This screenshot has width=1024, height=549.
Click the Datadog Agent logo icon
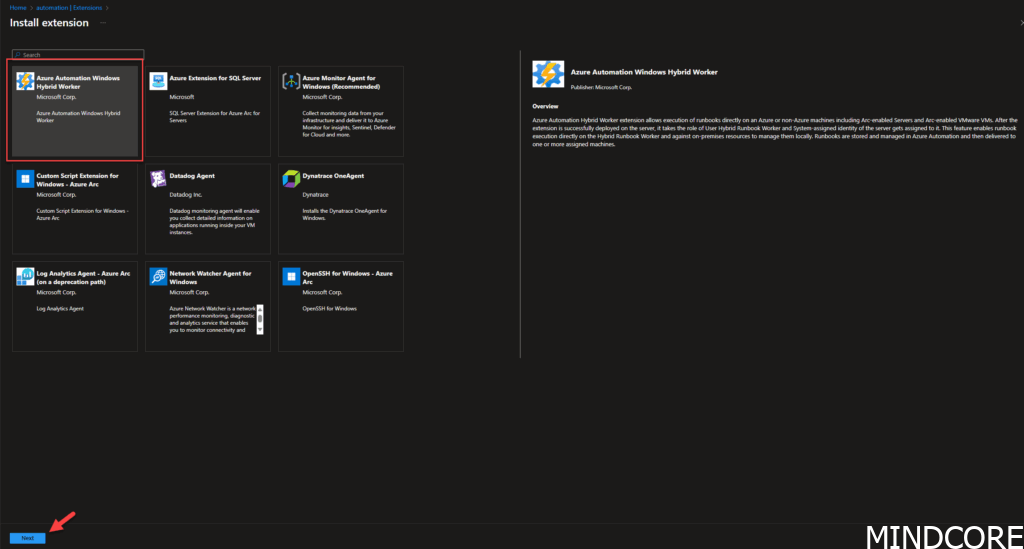pyautogui.click(x=158, y=179)
